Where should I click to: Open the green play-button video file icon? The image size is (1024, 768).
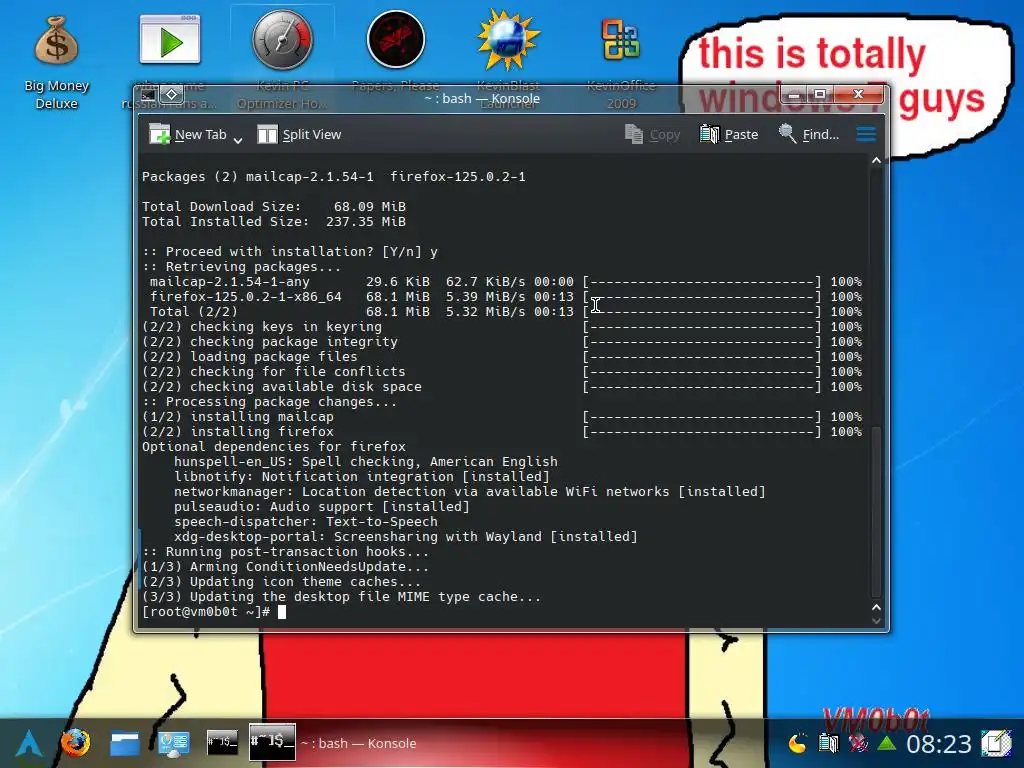click(170, 40)
